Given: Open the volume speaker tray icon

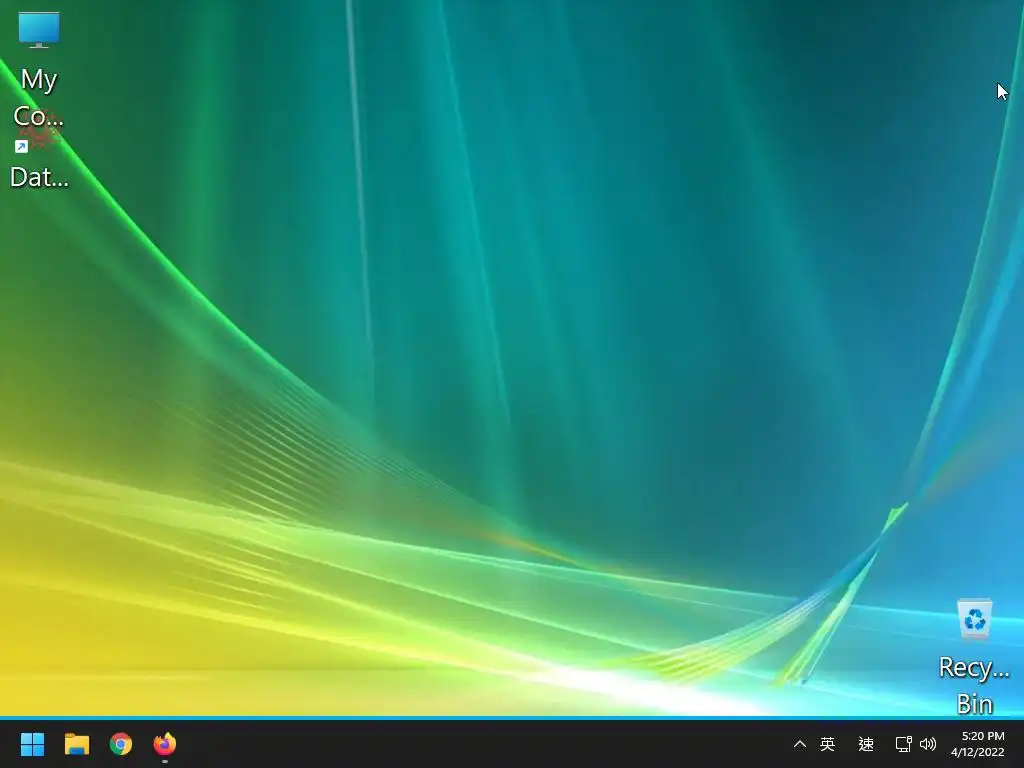Looking at the screenshot, I should pyautogui.click(x=928, y=744).
